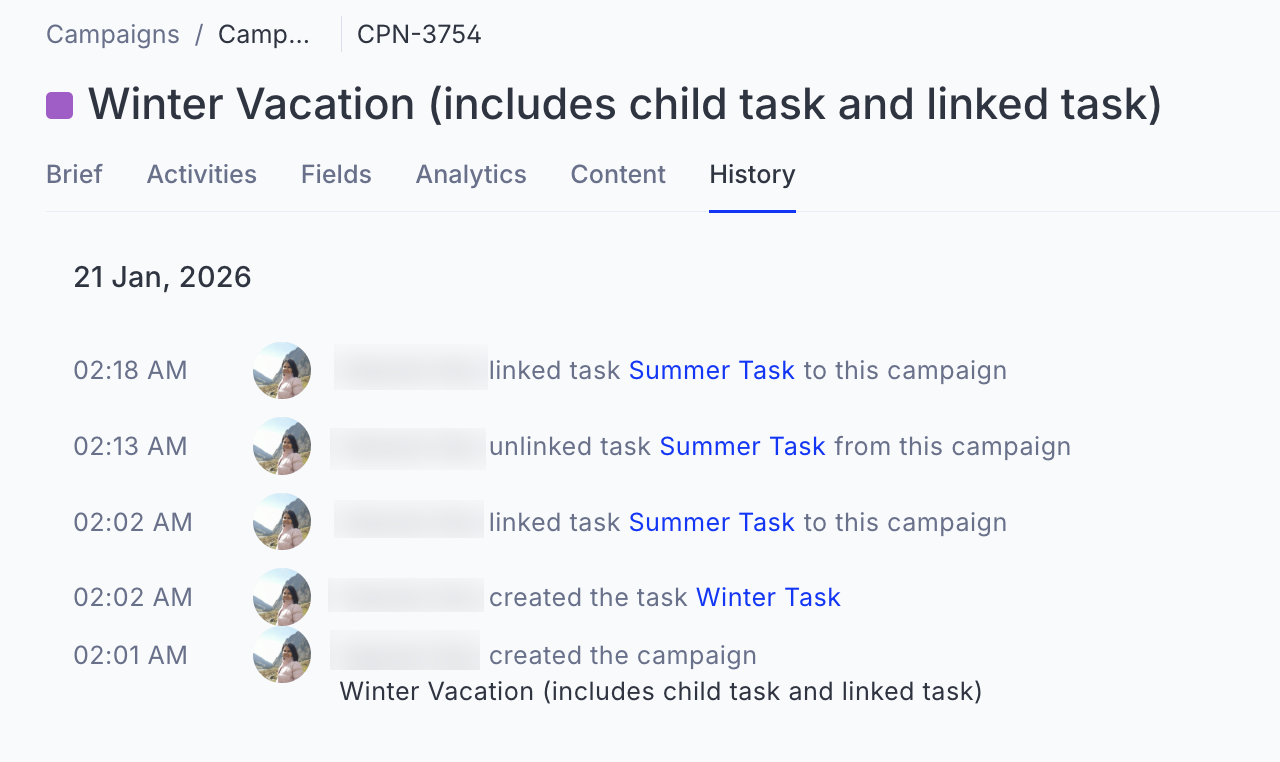
Task: Click the avatar beside the Winter Task entry
Action: (282, 597)
